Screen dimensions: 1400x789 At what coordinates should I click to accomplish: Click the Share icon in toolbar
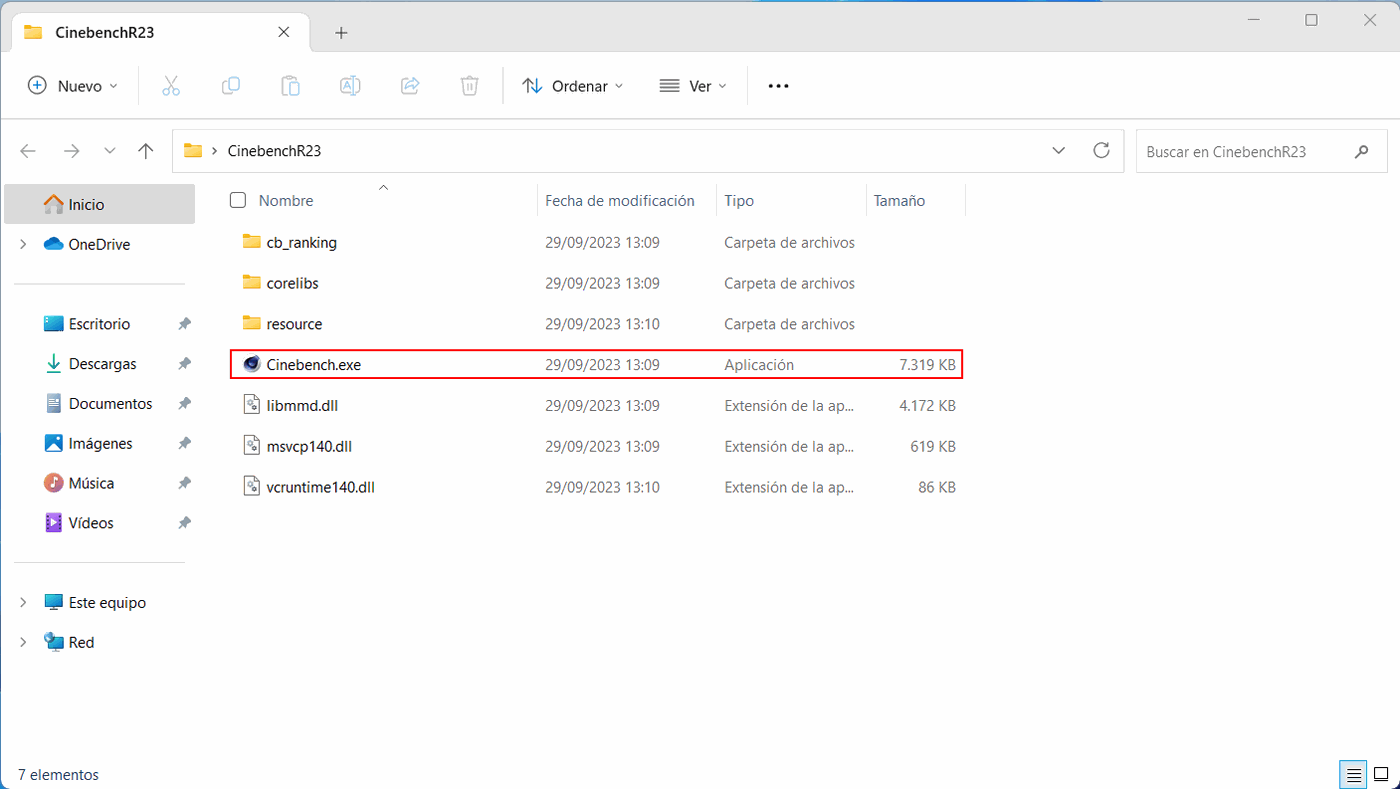(410, 86)
